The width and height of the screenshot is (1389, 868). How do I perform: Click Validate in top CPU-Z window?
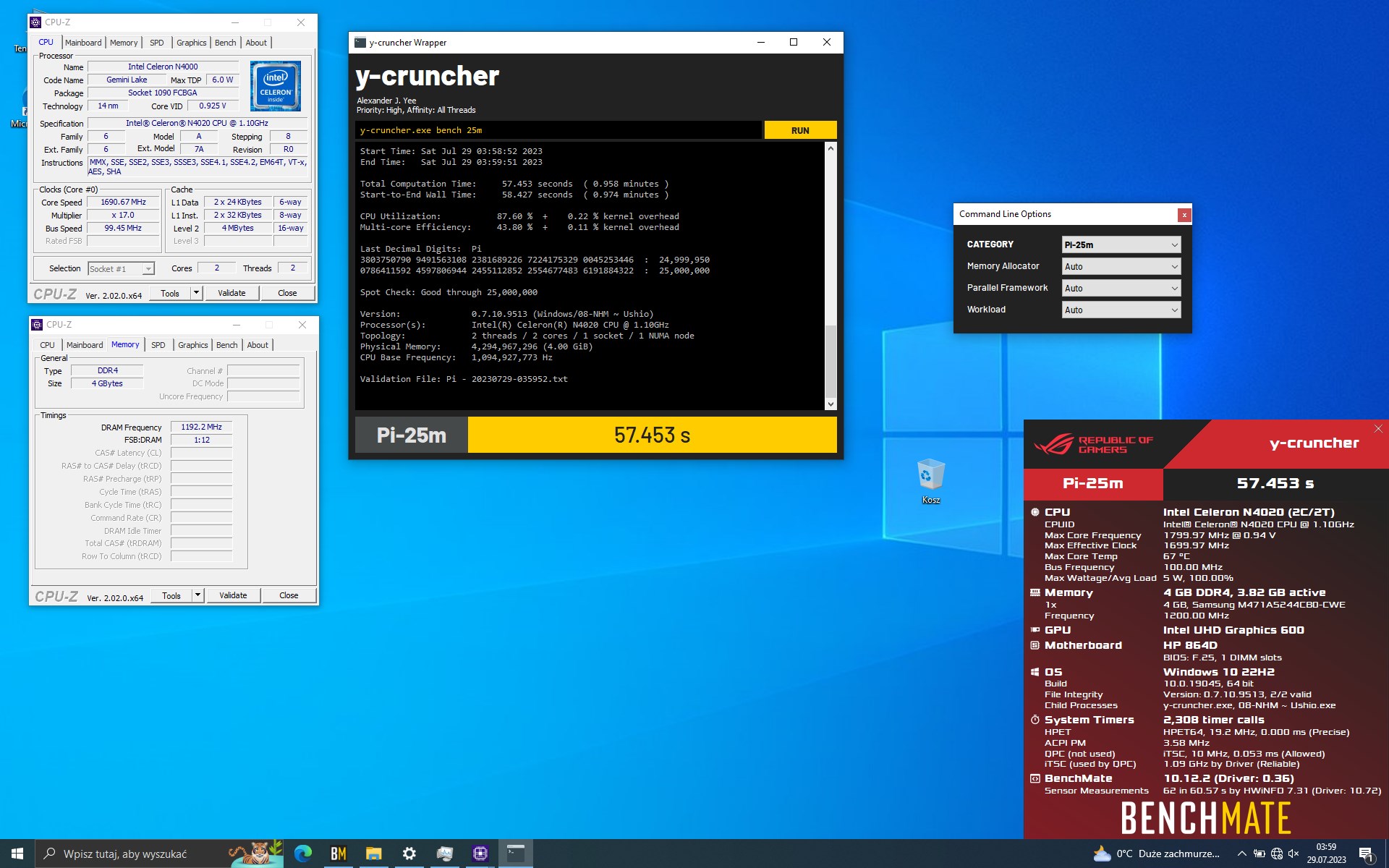(x=231, y=293)
